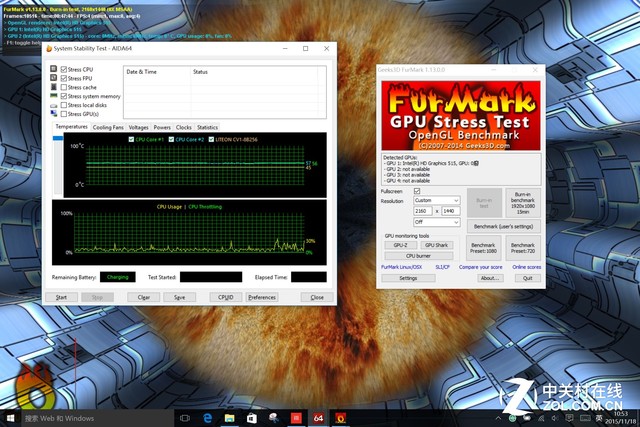Toggle FurMark Fullscreen checkbox
Image resolution: width=640 pixels, height=427 pixels.
click(x=416, y=191)
